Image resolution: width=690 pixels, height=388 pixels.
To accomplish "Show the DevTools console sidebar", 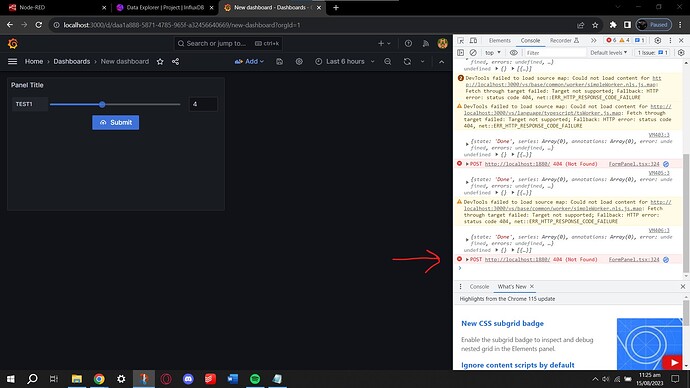I will point(460,53).
